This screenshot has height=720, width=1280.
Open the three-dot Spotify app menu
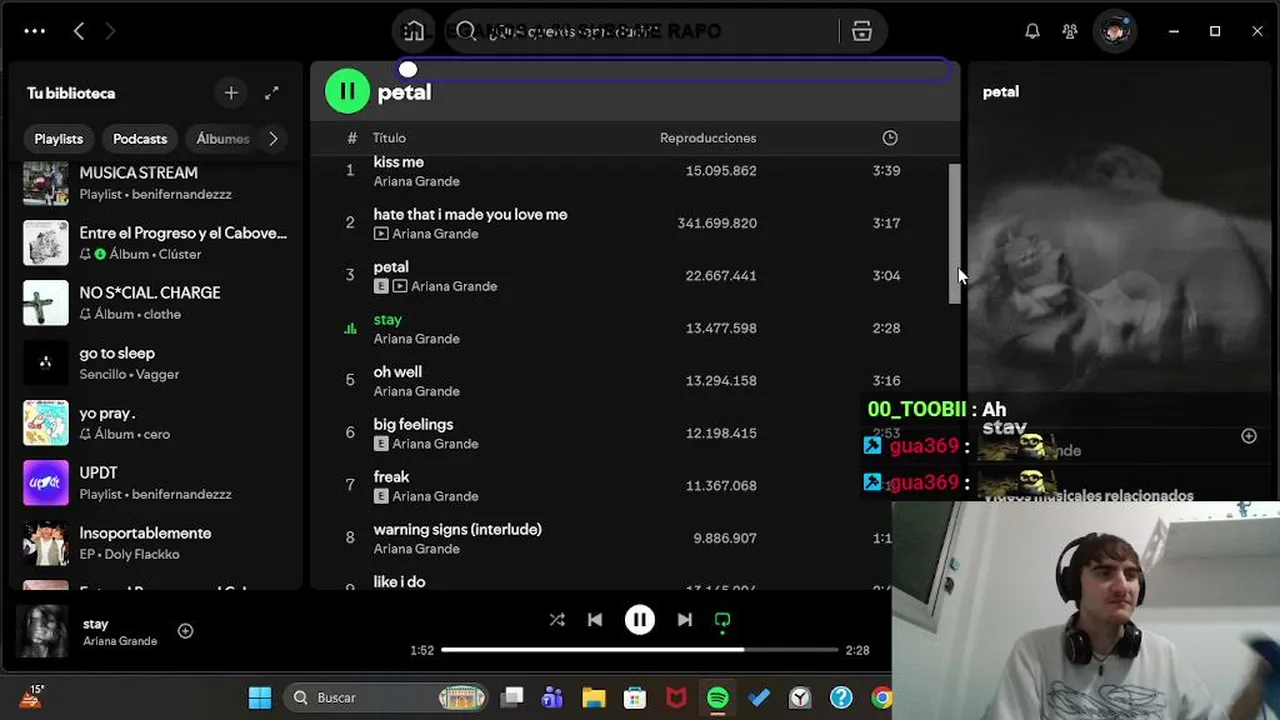[35, 31]
